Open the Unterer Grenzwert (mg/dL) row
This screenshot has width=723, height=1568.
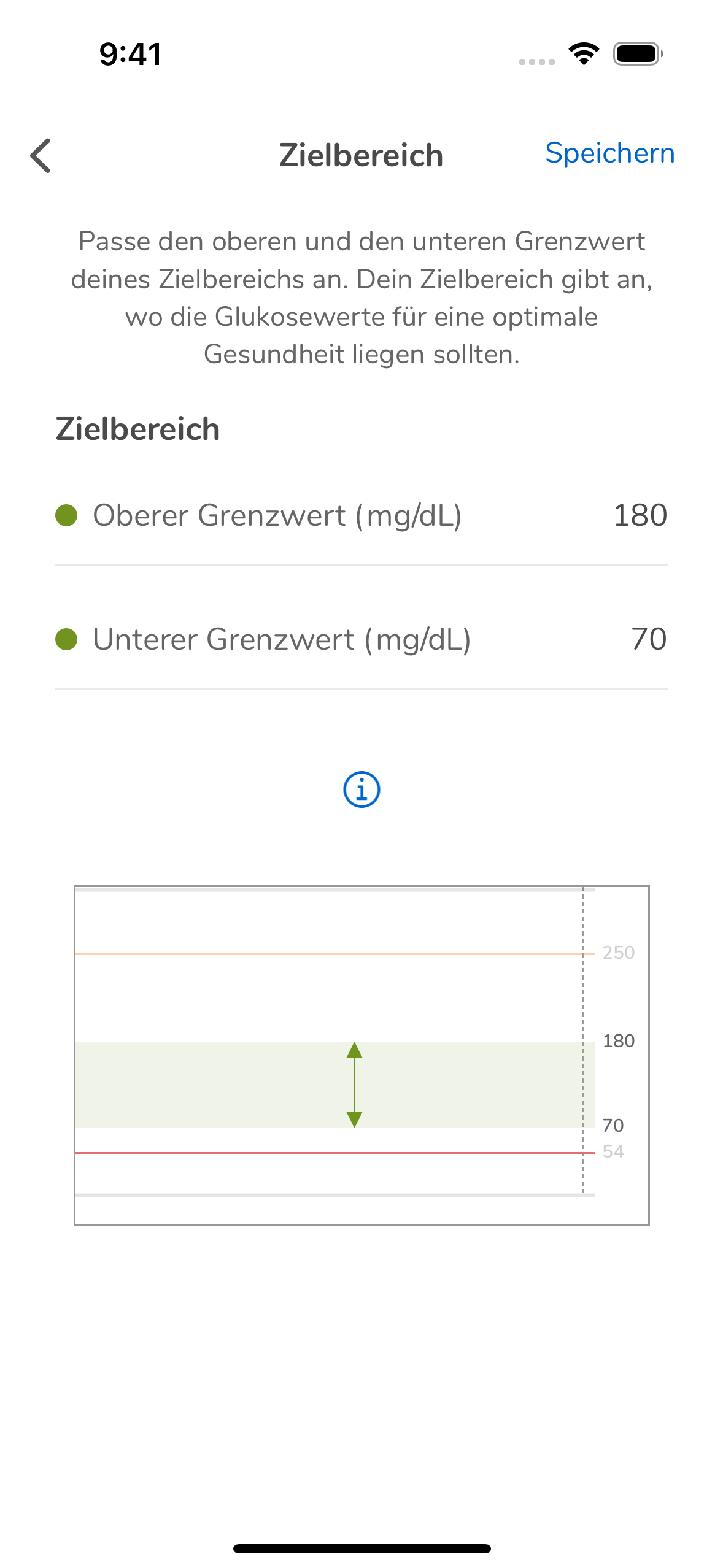(361, 639)
